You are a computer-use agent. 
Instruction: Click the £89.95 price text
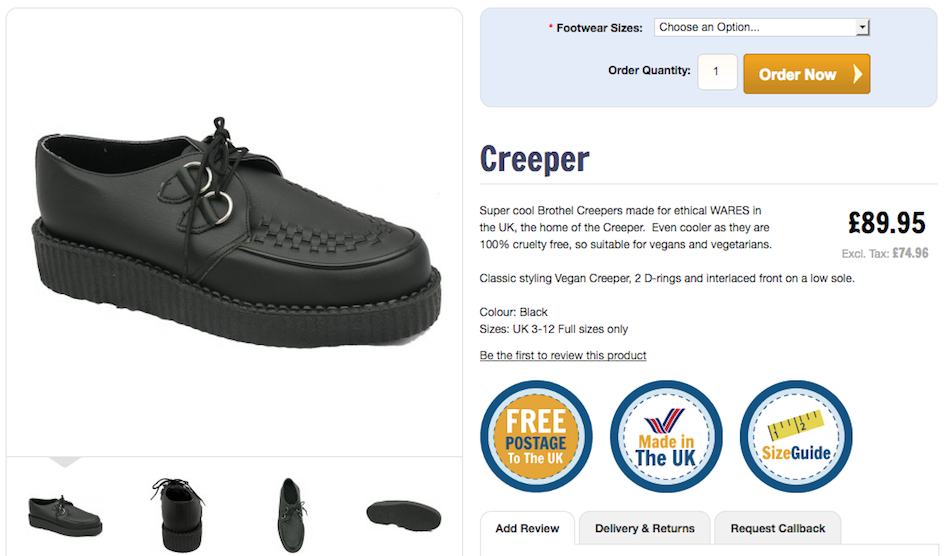tap(887, 223)
